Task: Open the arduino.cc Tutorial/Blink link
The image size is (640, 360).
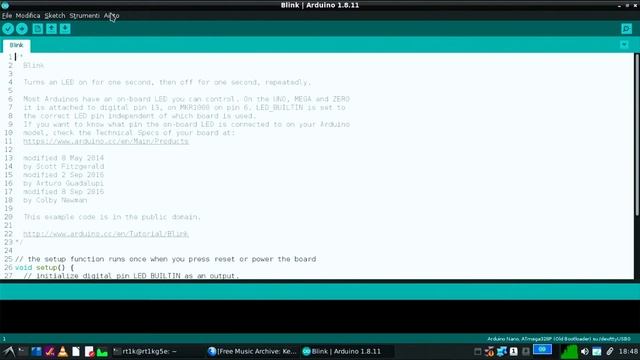Action: point(106,234)
